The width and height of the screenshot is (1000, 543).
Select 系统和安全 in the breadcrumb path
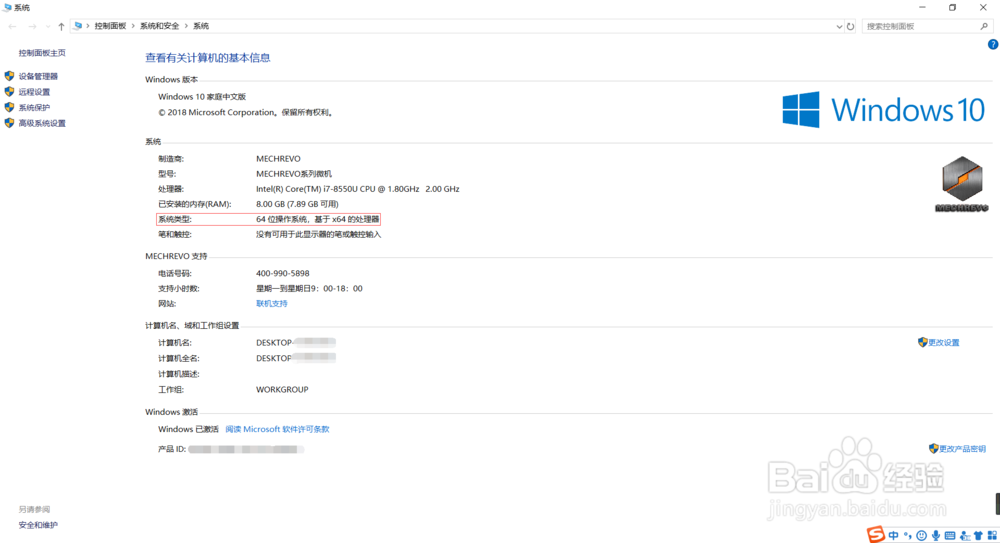click(x=159, y=26)
